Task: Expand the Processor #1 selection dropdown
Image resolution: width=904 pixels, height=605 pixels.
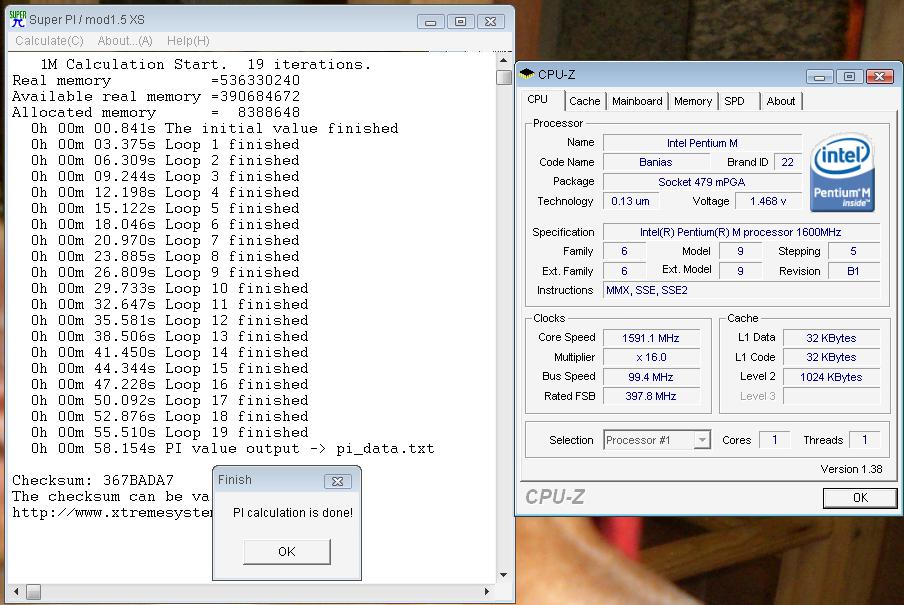Action: [702, 440]
